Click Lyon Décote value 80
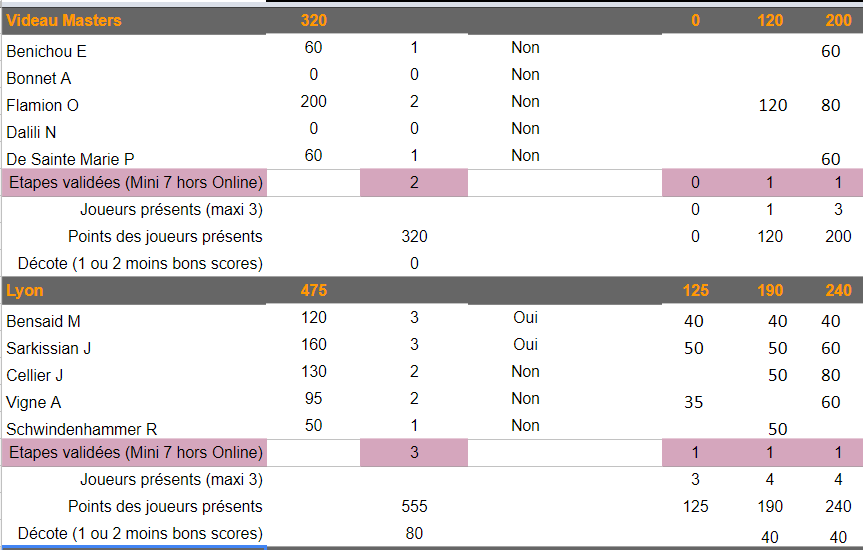Screen dimensions: 863x550 click(414, 533)
